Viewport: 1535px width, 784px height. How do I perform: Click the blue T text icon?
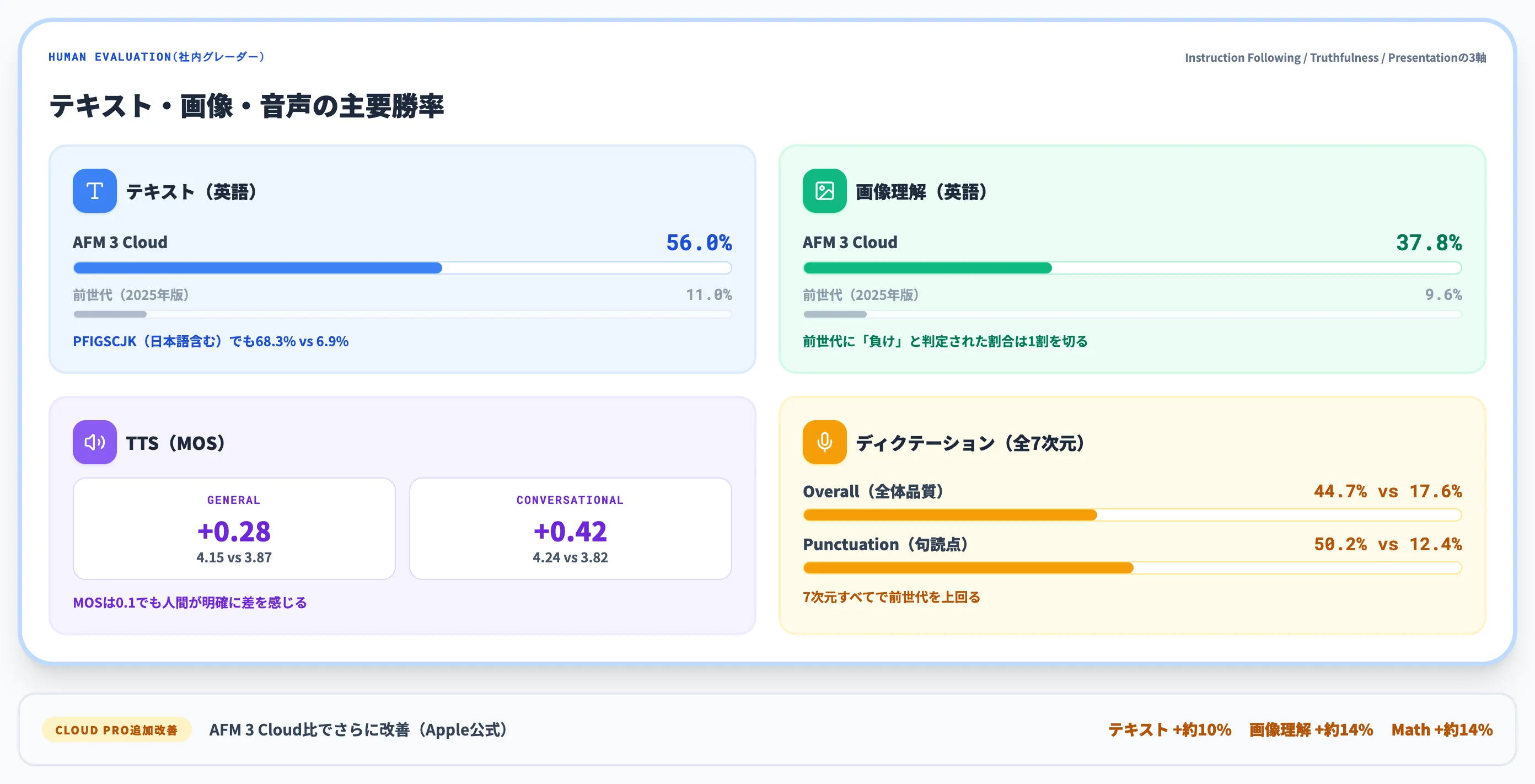click(x=95, y=191)
